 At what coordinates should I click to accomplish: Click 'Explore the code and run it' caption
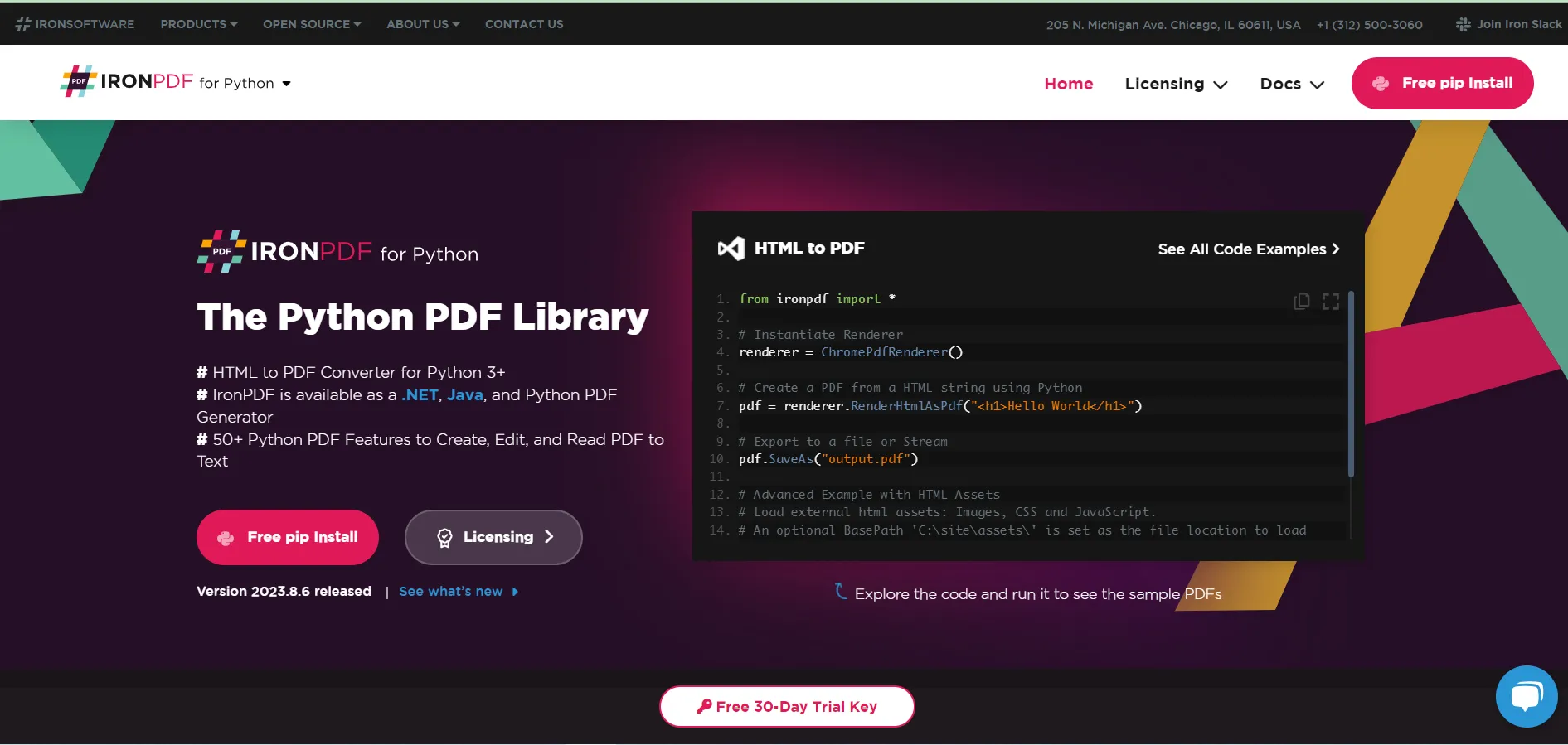pyautogui.click(x=1037, y=594)
